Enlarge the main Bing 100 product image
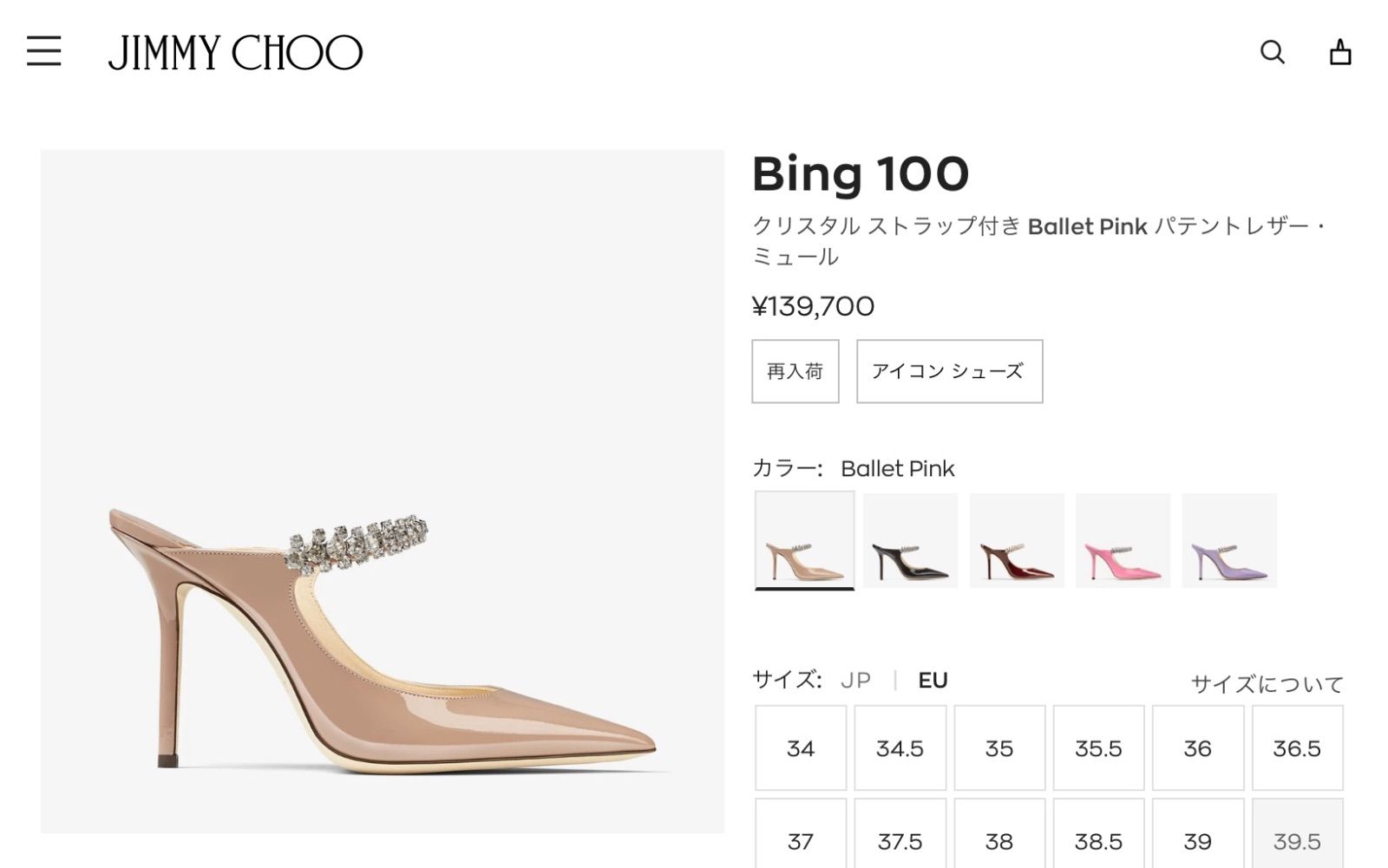Image resolution: width=1388 pixels, height=868 pixels. tap(382, 491)
